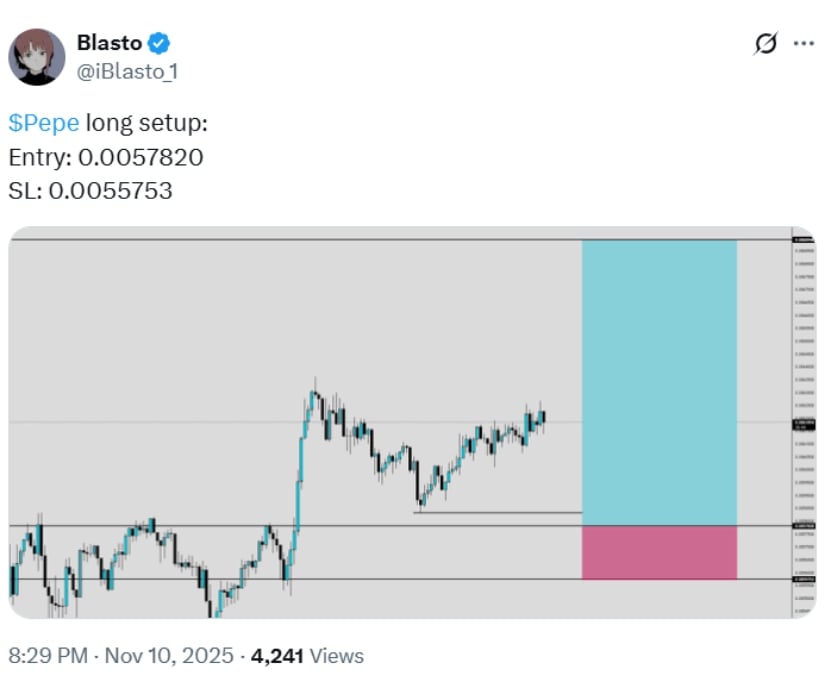Image resolution: width=825 pixels, height=682 pixels.
Task: Click the pink stop-loss zone on chart
Action: [659, 552]
